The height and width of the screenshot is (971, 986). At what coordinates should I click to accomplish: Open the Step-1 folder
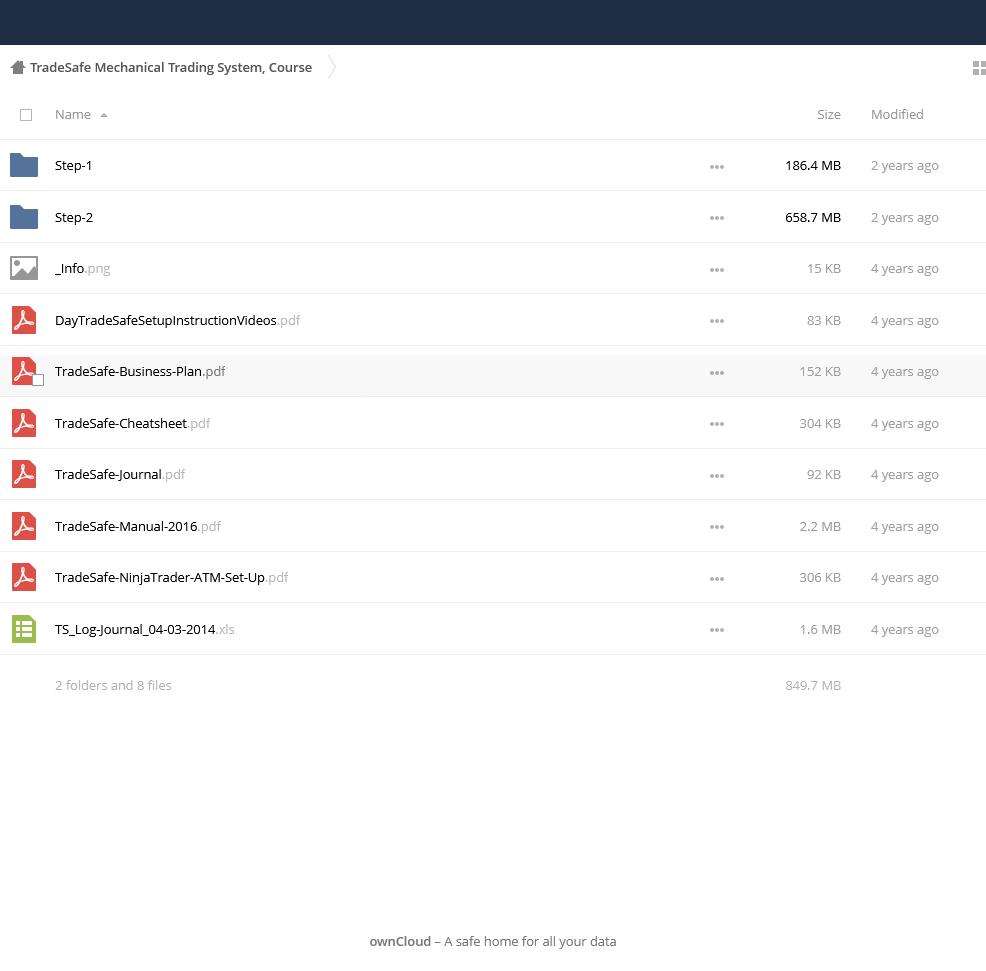tap(73, 165)
